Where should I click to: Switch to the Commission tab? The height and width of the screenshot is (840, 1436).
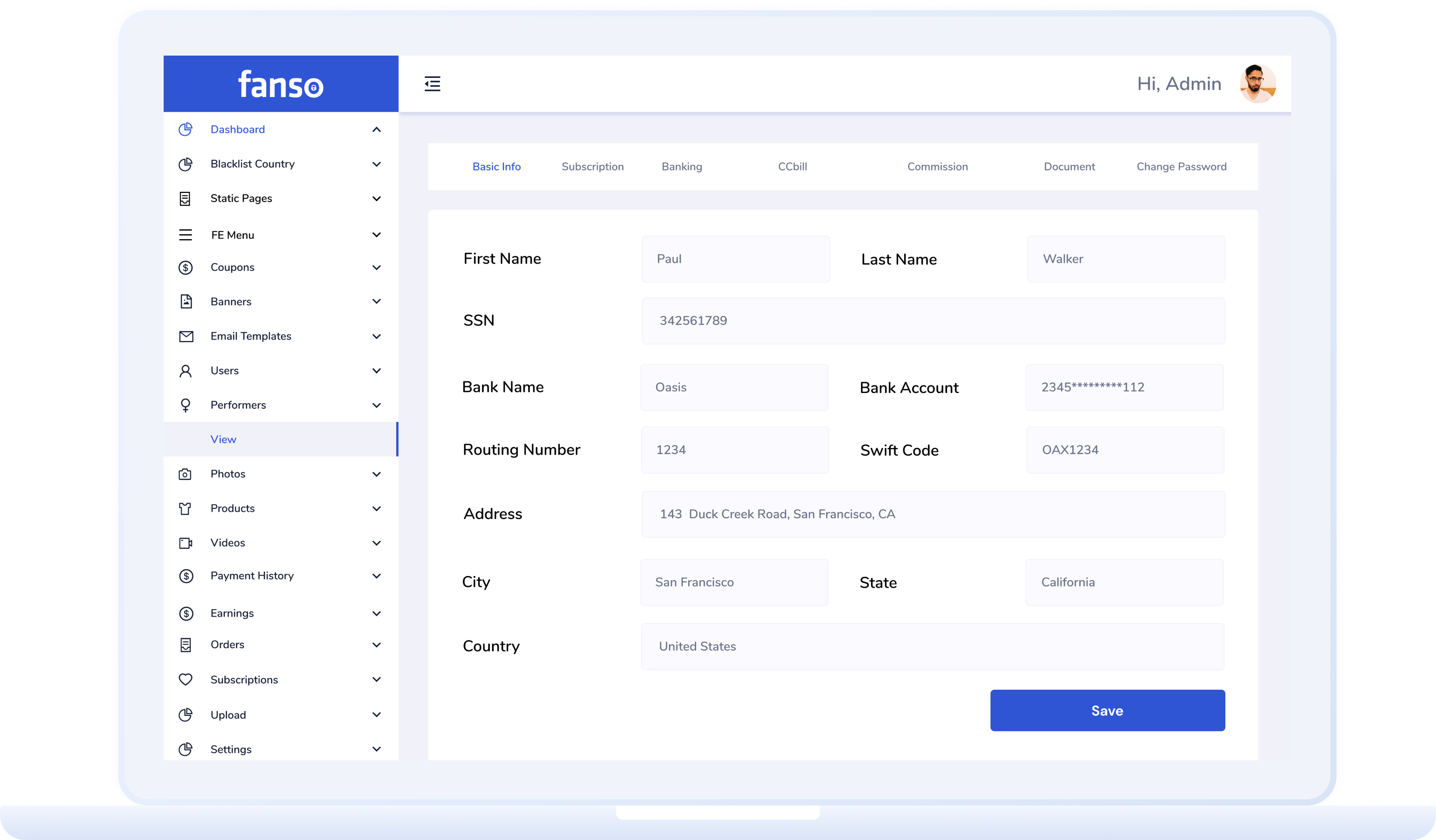pyautogui.click(x=937, y=166)
